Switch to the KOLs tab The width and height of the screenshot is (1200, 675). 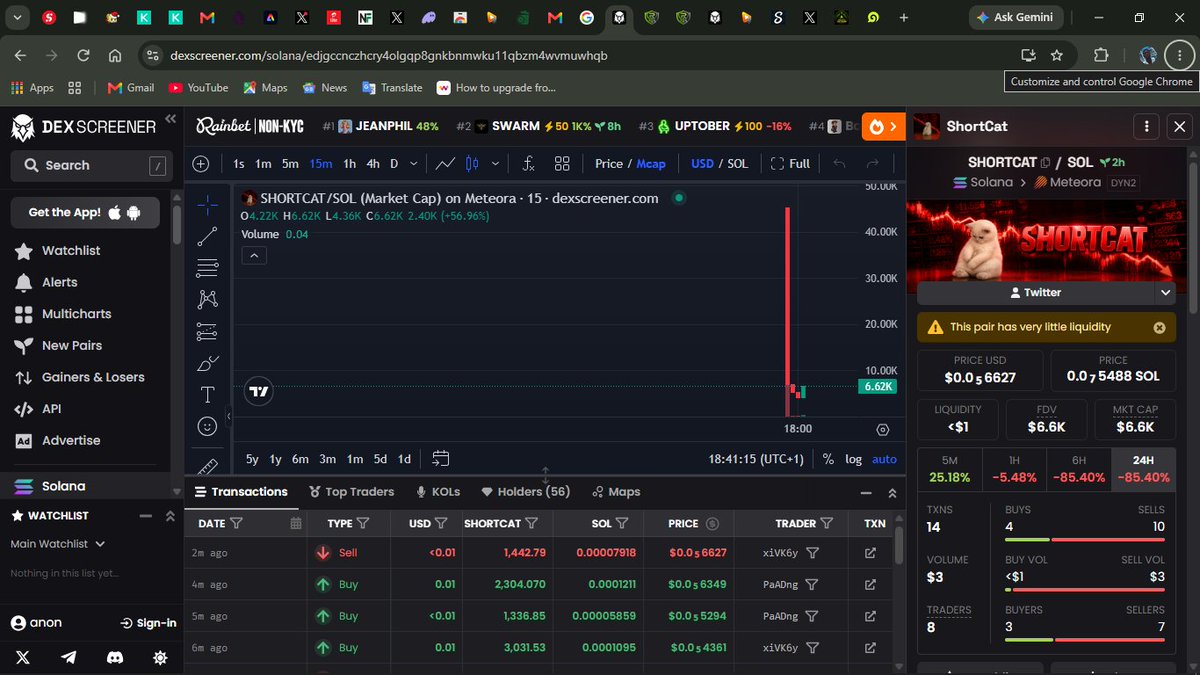[x=438, y=492]
